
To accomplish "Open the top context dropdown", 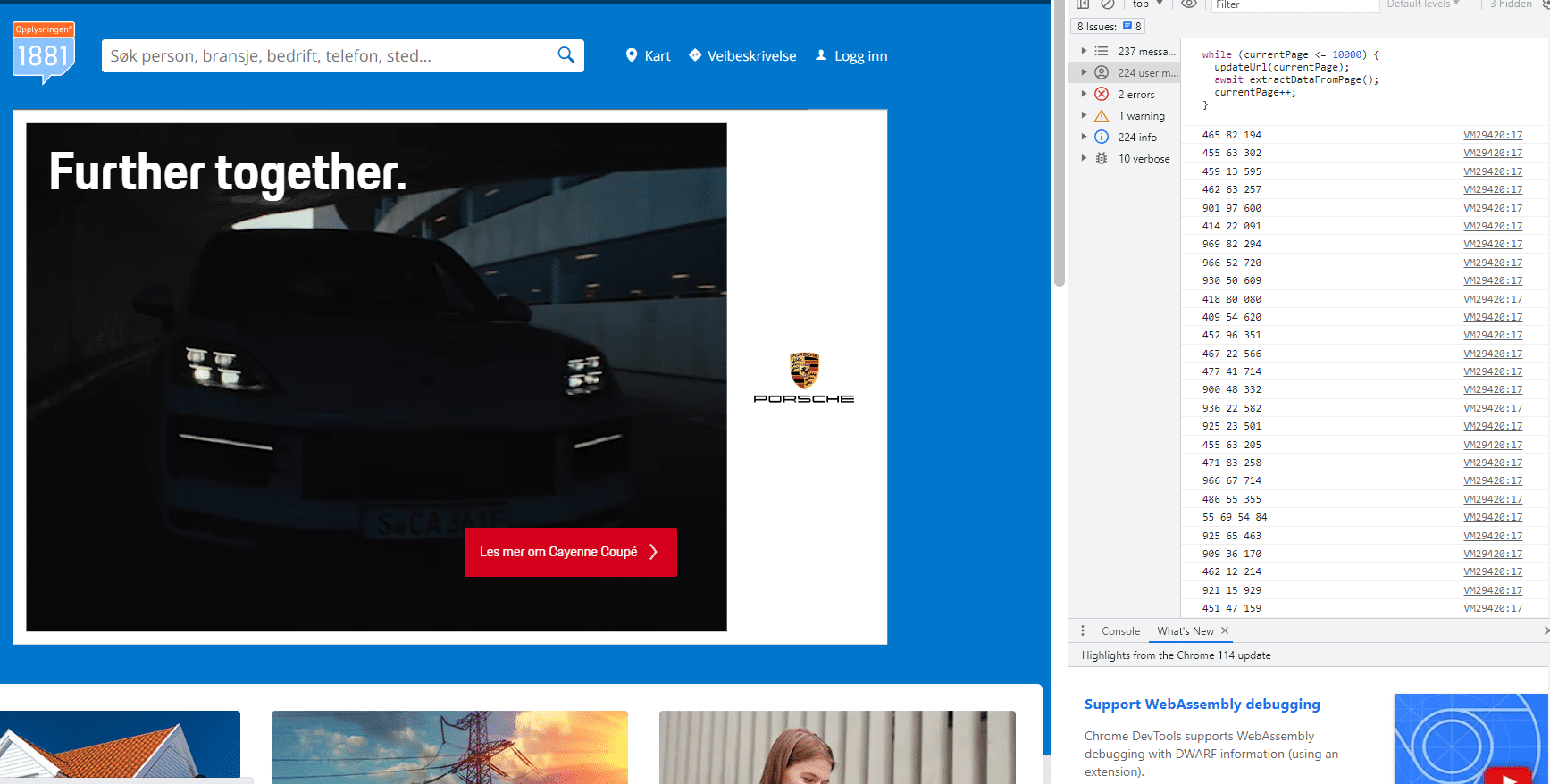I will coord(1148,4).
